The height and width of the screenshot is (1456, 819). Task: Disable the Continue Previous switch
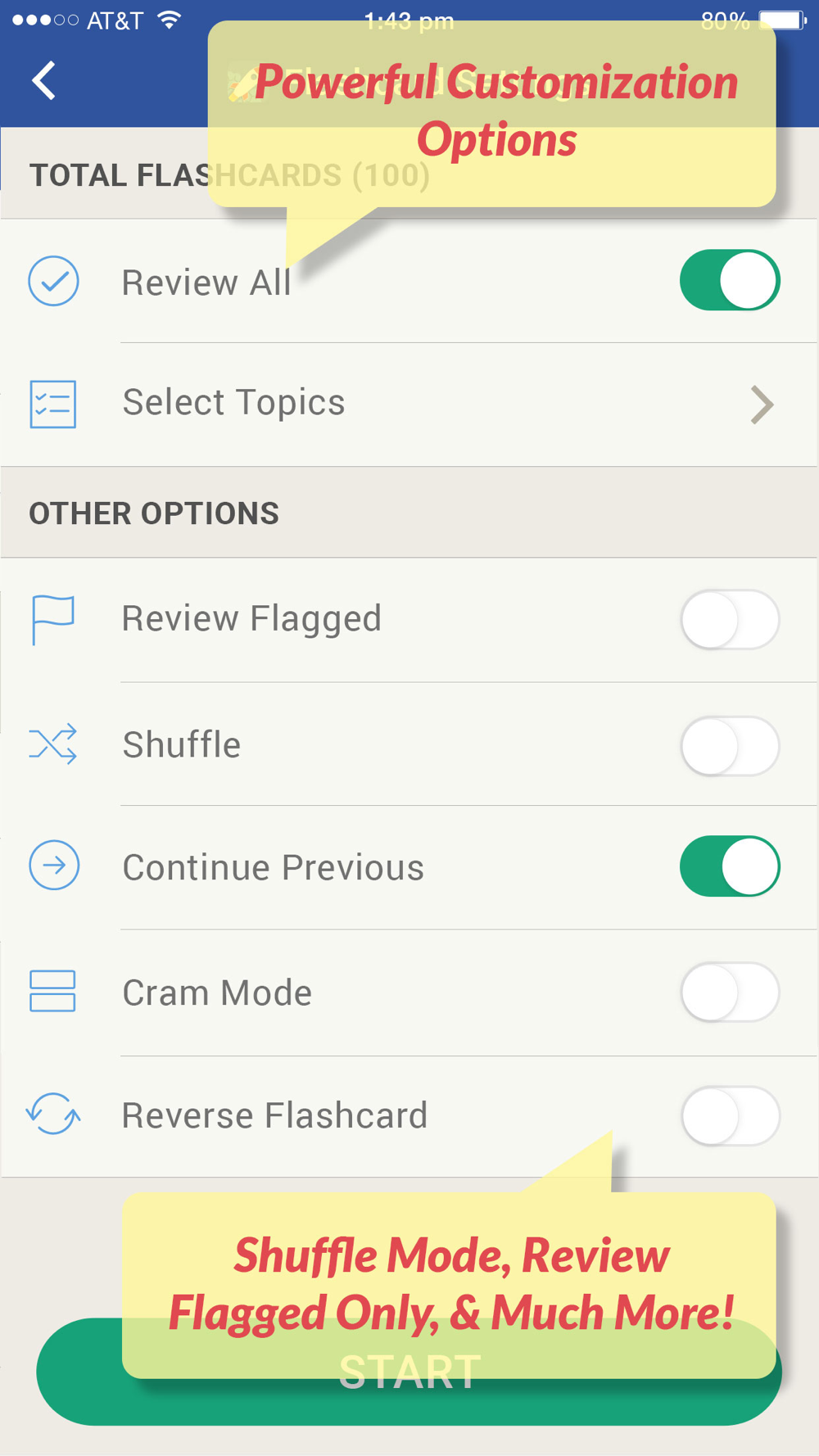pos(730,866)
